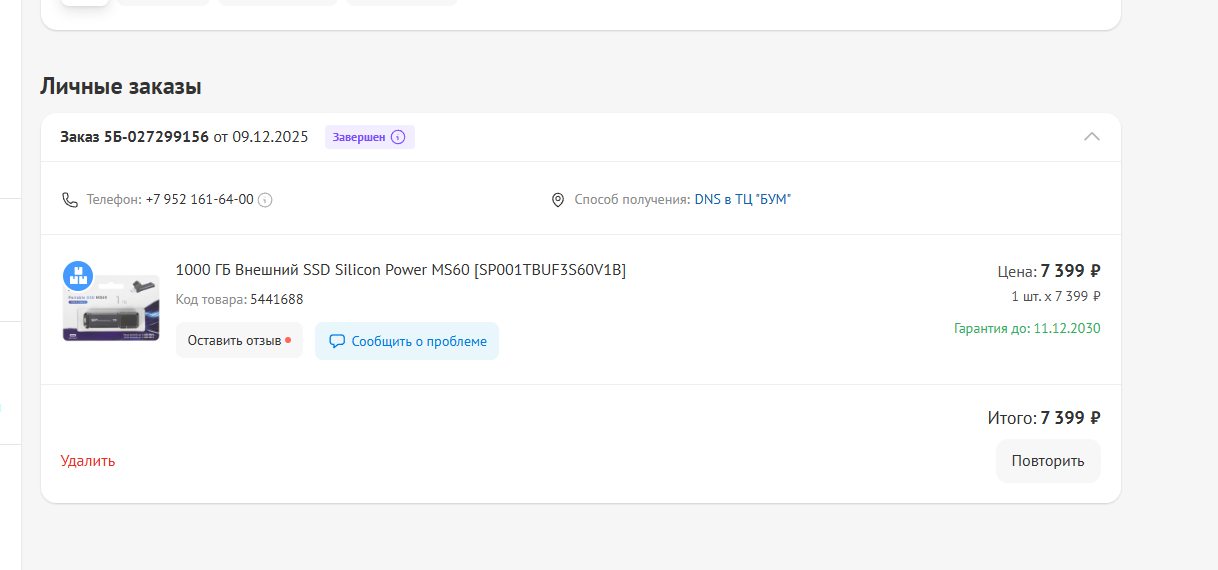Click phone number +7 952 161-64-00
Screen dimensions: 1218x570
coord(199,200)
